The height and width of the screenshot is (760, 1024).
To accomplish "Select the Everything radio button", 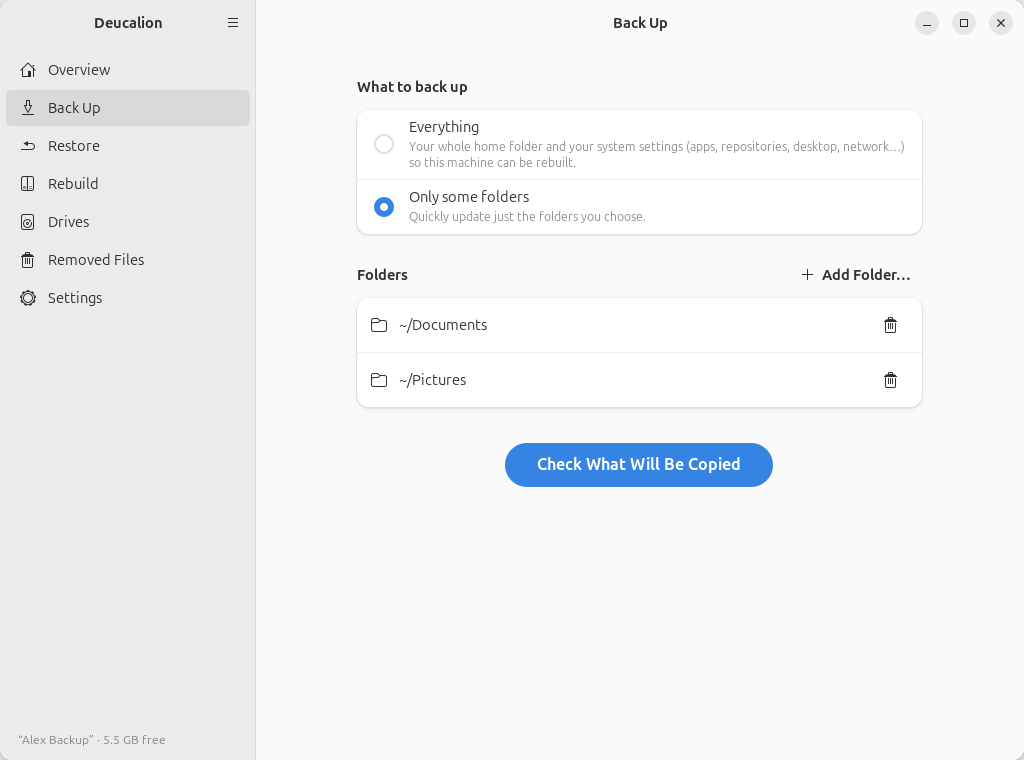I will pos(384,144).
